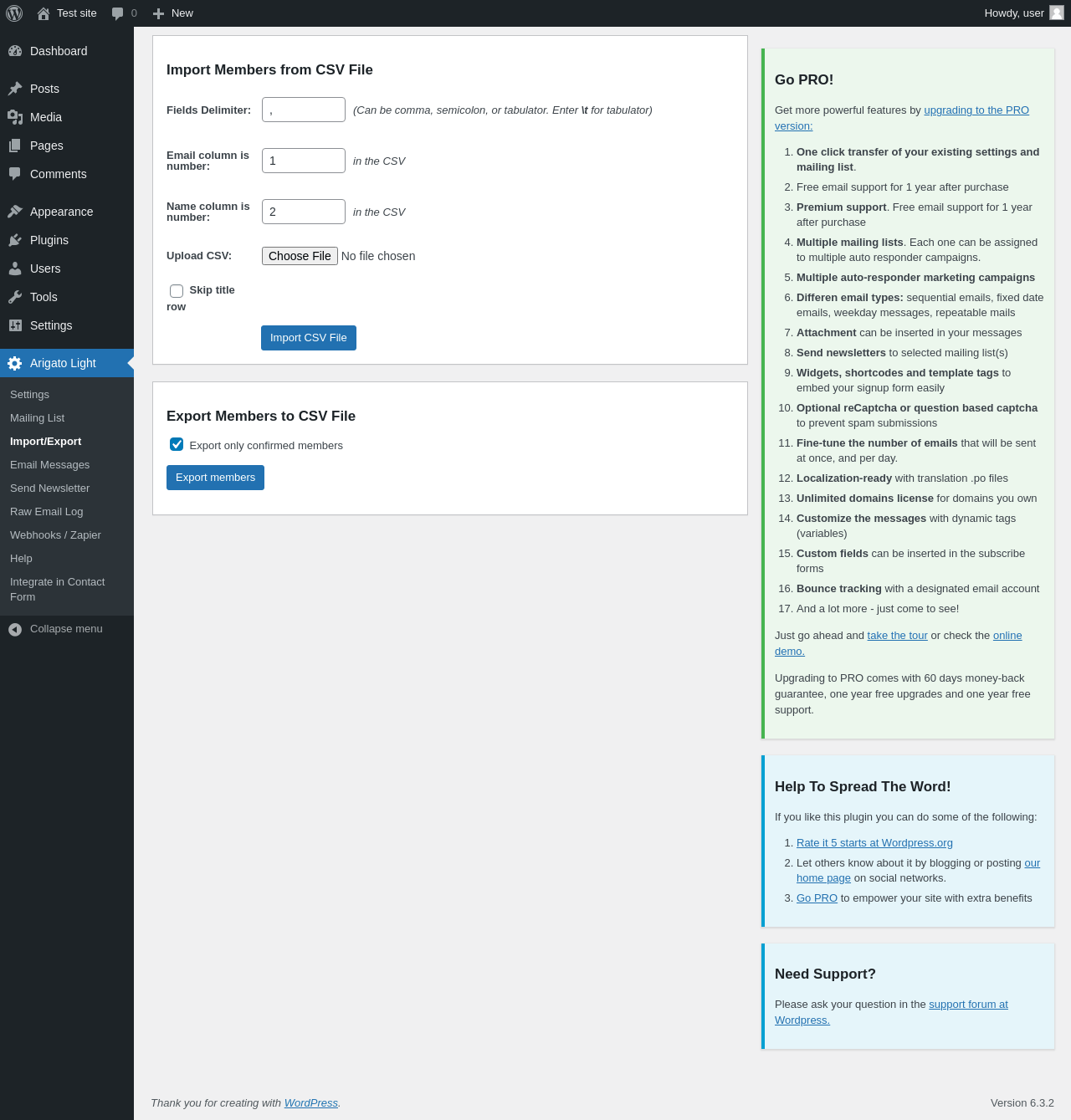The height and width of the screenshot is (1120, 1071).
Task: Click the Fields Delimiter input field
Action: click(x=304, y=110)
